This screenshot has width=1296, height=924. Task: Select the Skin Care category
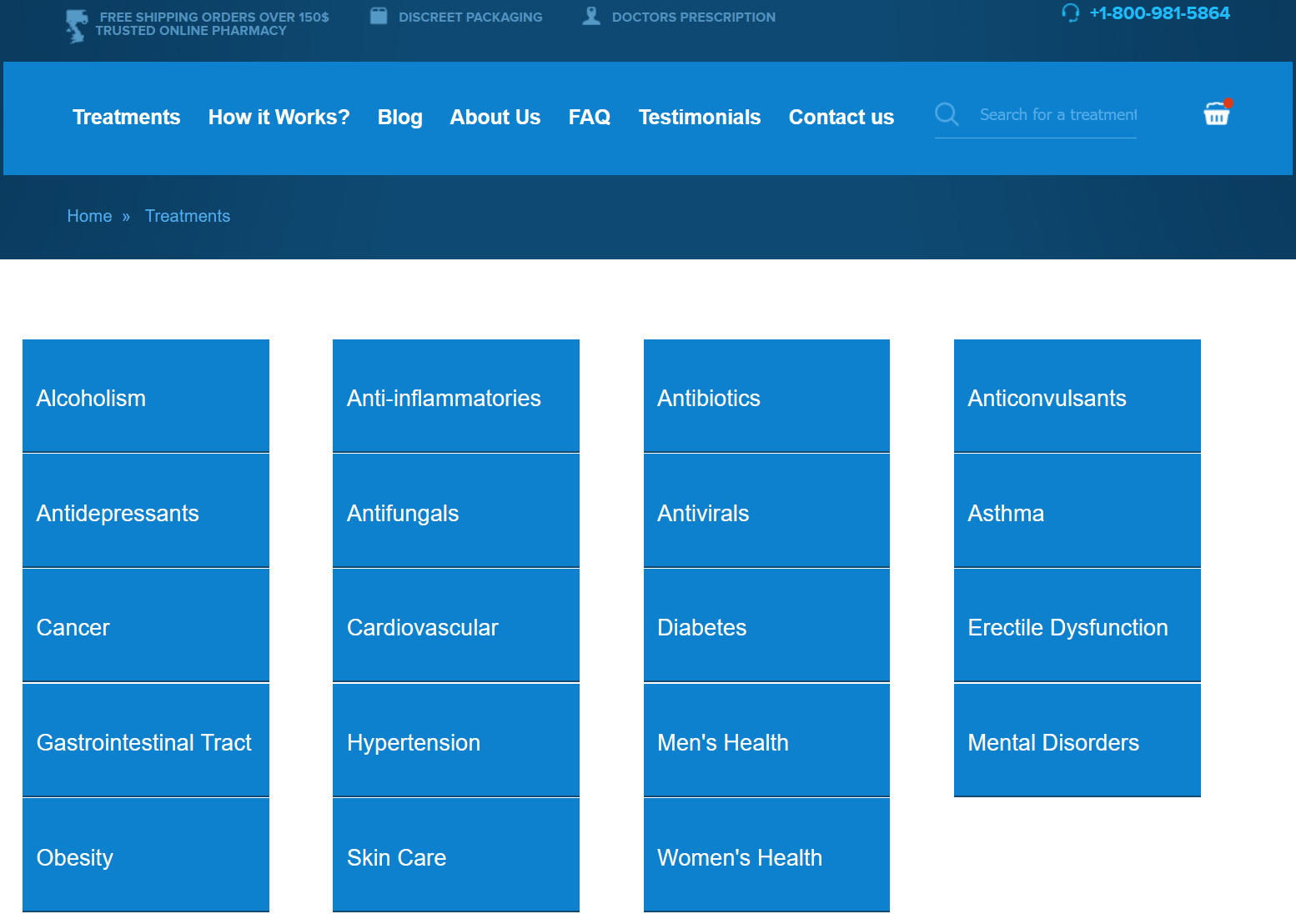pyautogui.click(x=455, y=857)
